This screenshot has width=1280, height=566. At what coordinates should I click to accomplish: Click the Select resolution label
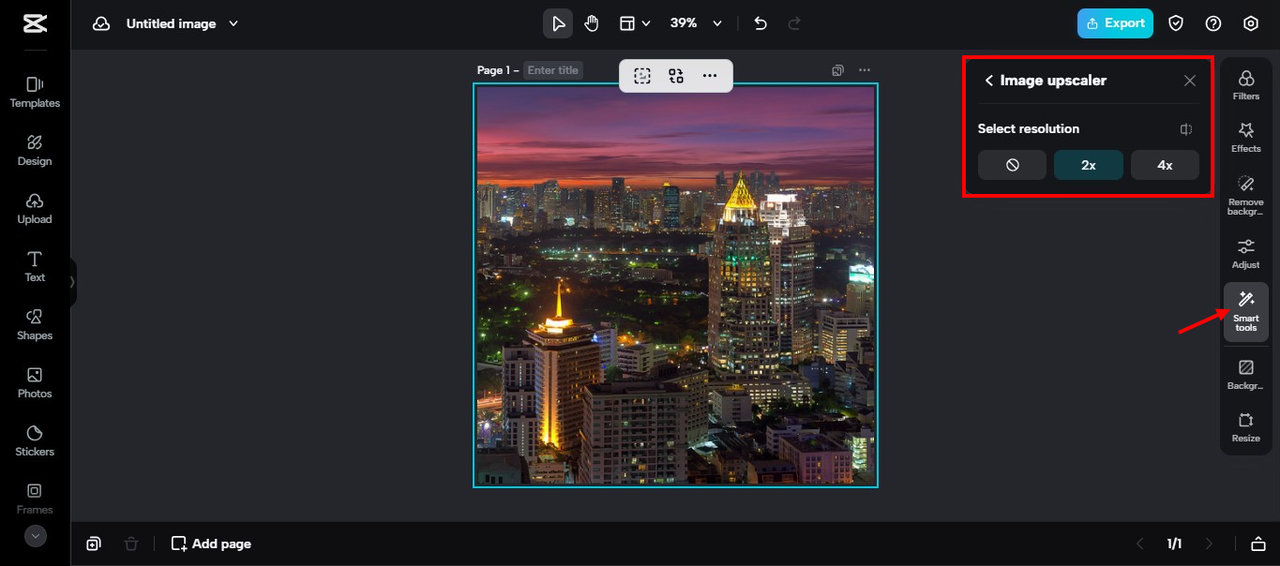tap(1028, 129)
